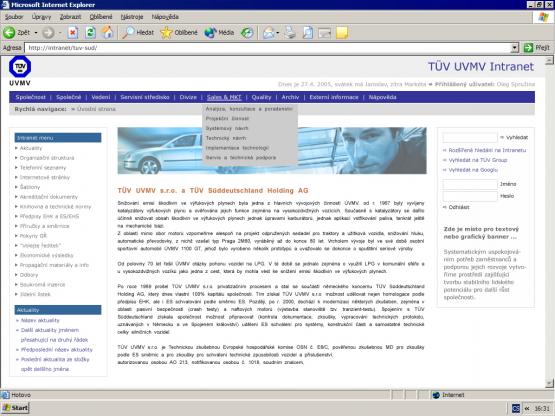Click the Refresh page icon

pos(91,33)
